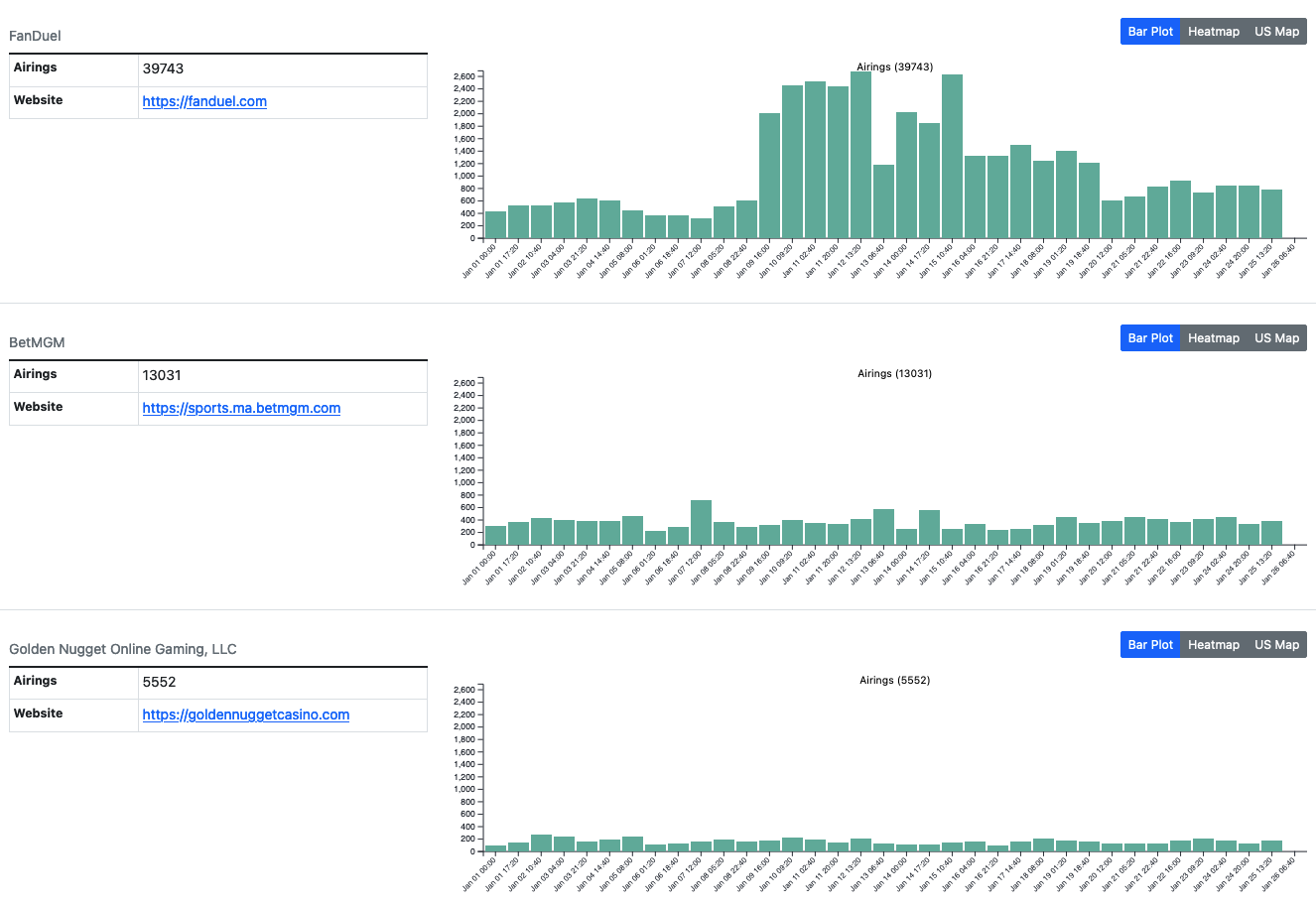Click the Airings (13031) chart title
Viewport: 1316px width, 908px height.
click(x=894, y=373)
